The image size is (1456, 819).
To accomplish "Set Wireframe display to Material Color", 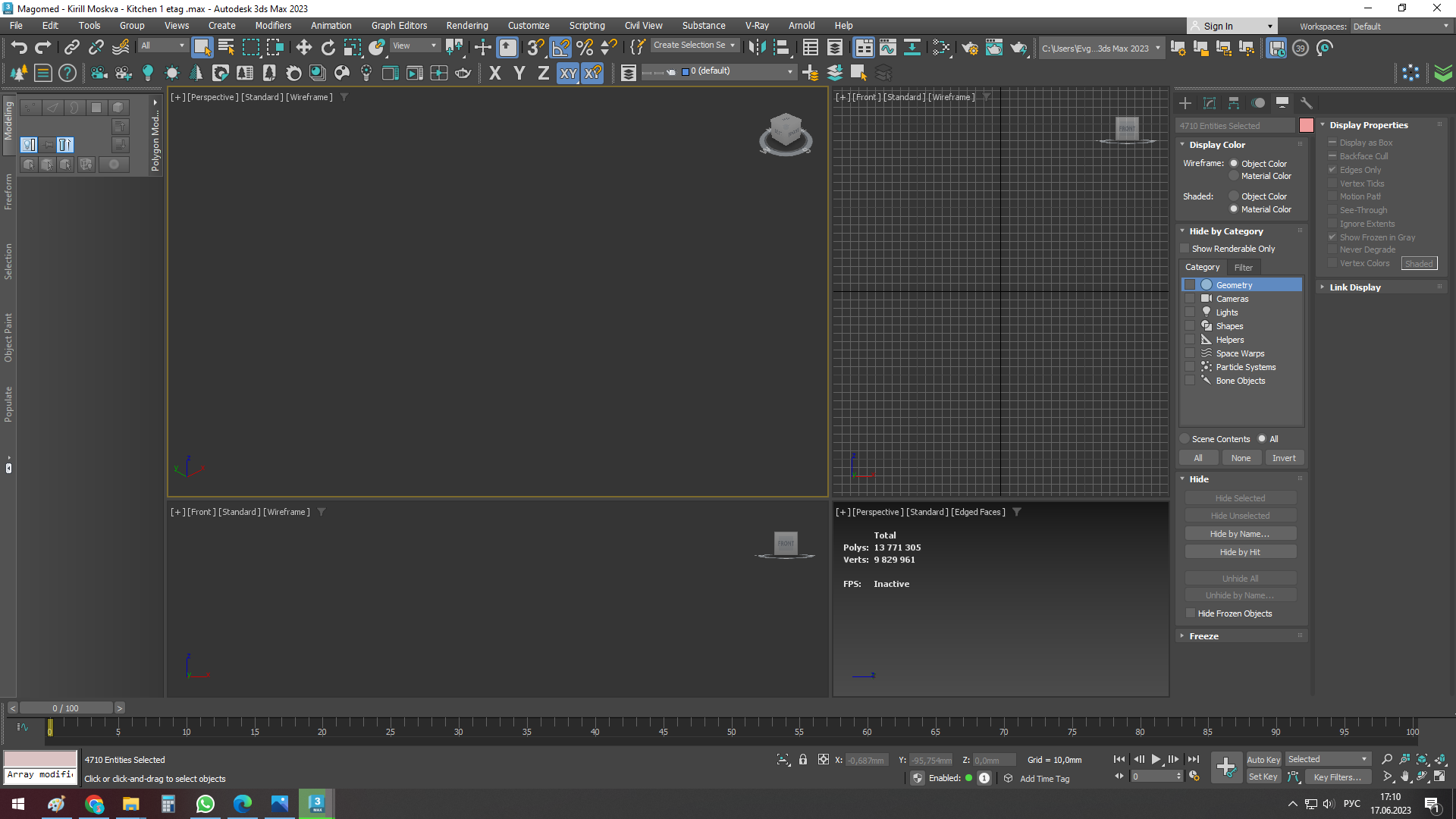I will (1234, 176).
